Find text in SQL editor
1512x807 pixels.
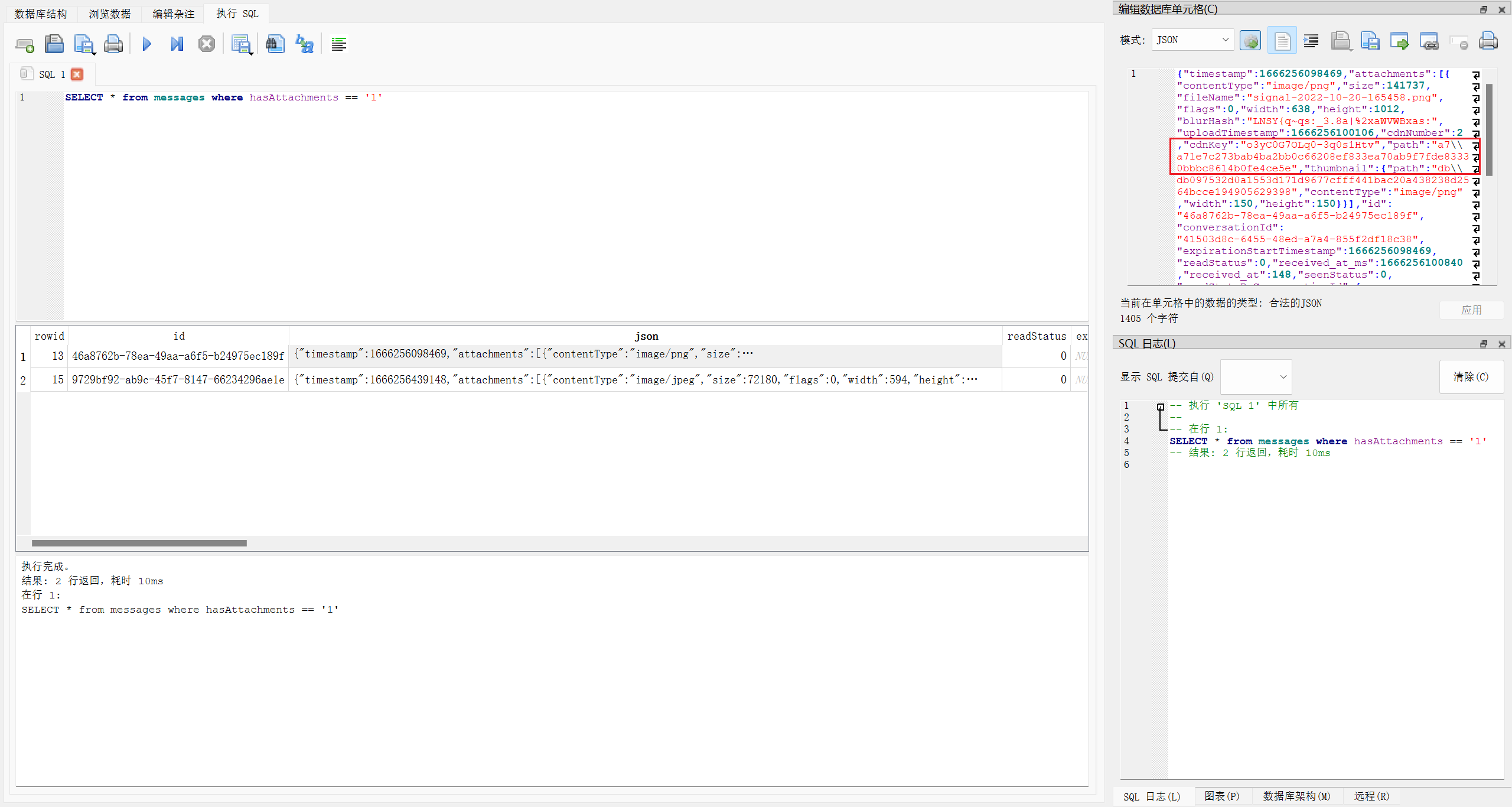(x=275, y=44)
